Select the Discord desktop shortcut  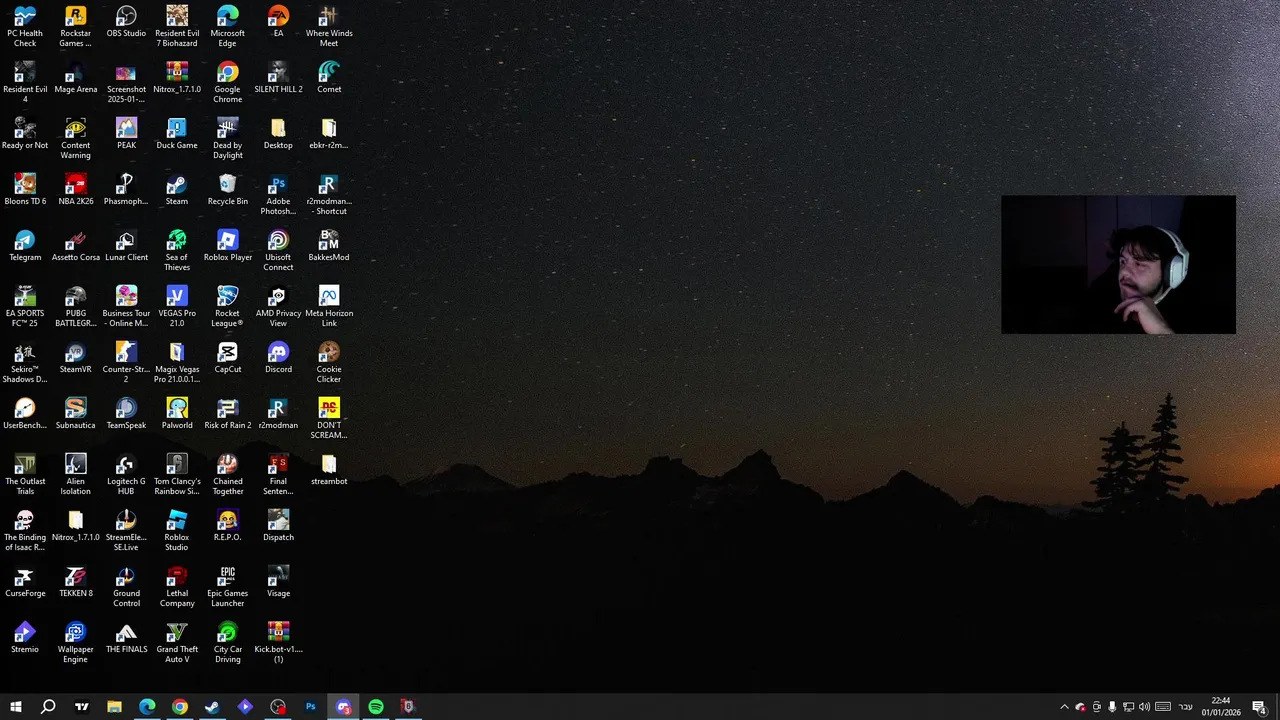coord(278,358)
